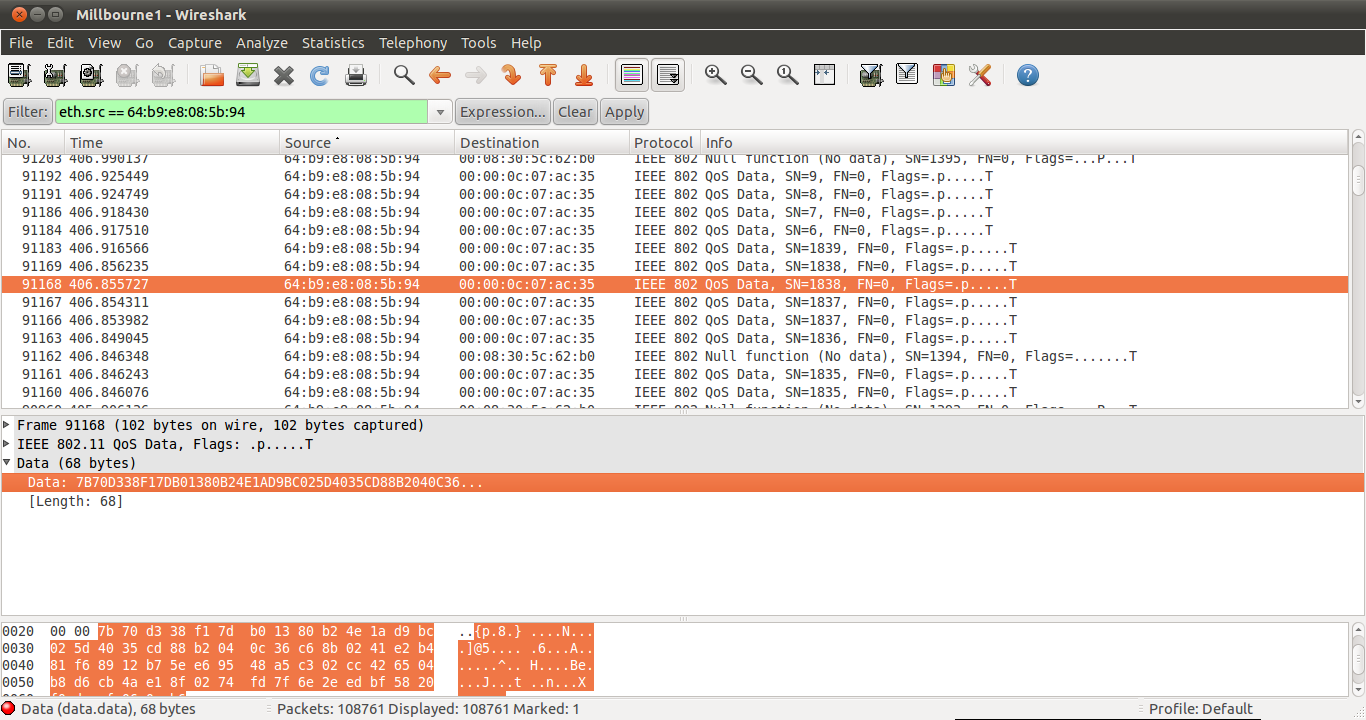Save this capture file

point(247,75)
